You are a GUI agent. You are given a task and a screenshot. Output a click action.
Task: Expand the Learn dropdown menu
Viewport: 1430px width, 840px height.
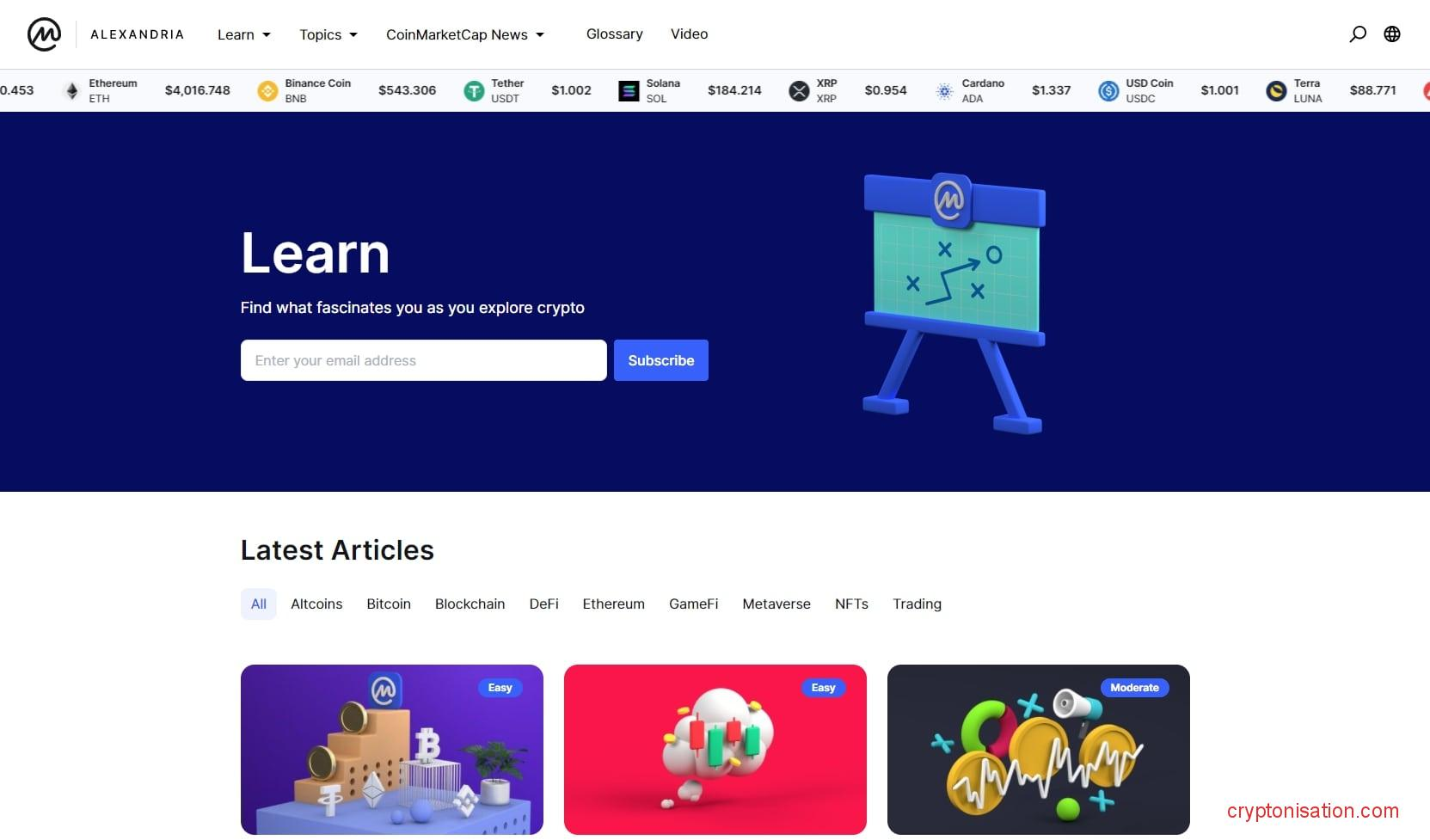tap(243, 34)
